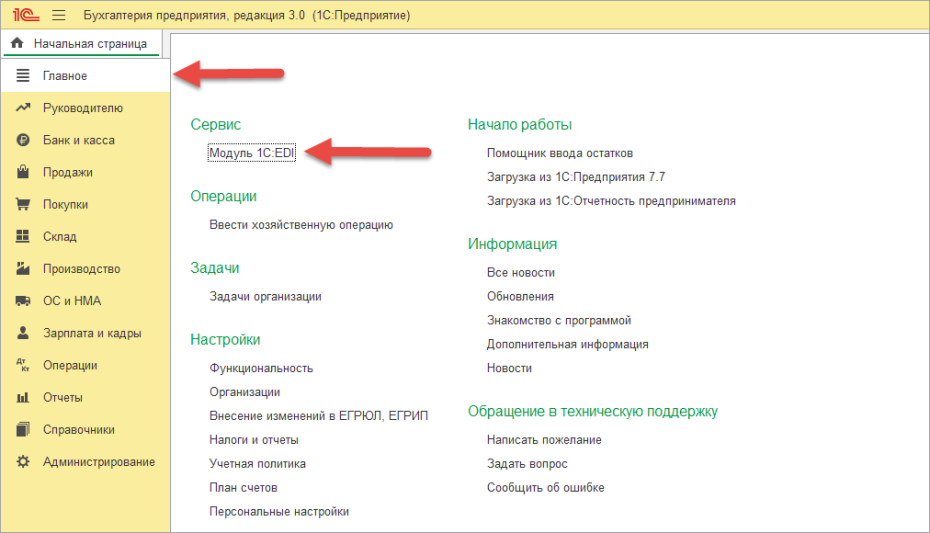Open Загрузка из 1С:Предприятия 7.7

[576, 177]
